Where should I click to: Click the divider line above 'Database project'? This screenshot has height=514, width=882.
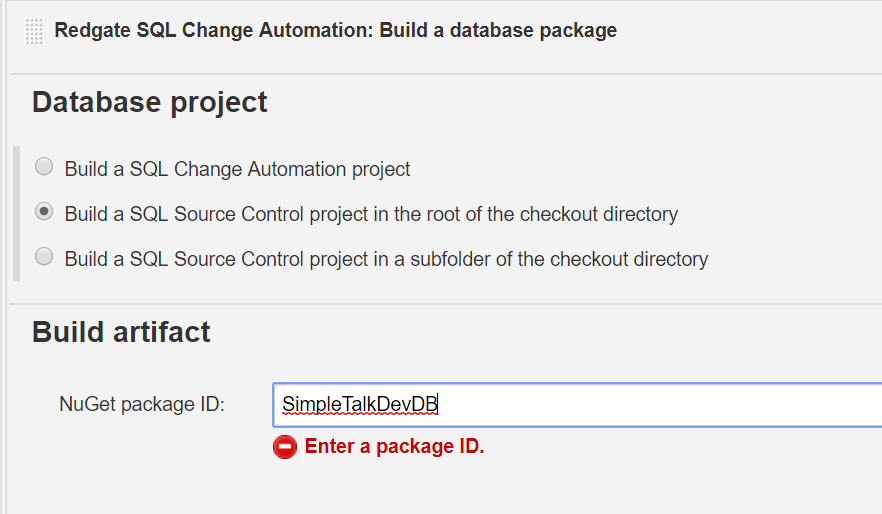click(446, 74)
